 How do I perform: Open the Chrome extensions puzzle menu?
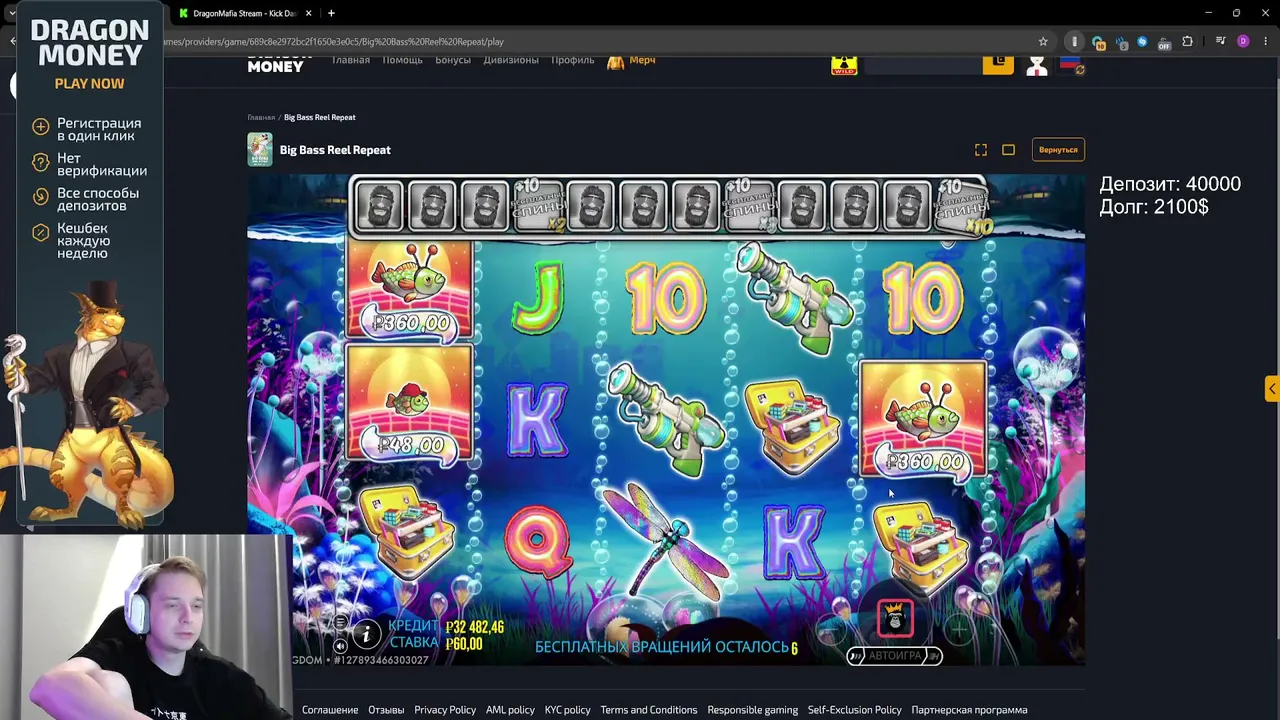pyautogui.click(x=1187, y=42)
